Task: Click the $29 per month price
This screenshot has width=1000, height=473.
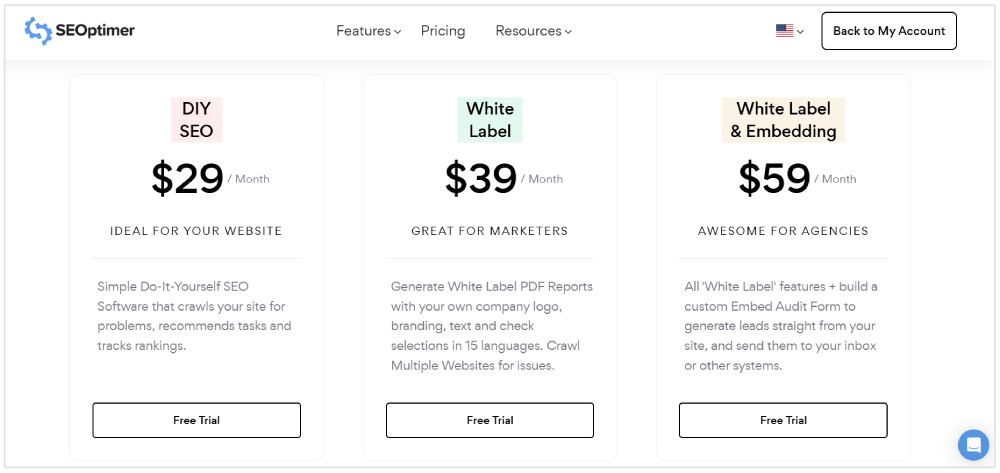Action: tap(188, 178)
